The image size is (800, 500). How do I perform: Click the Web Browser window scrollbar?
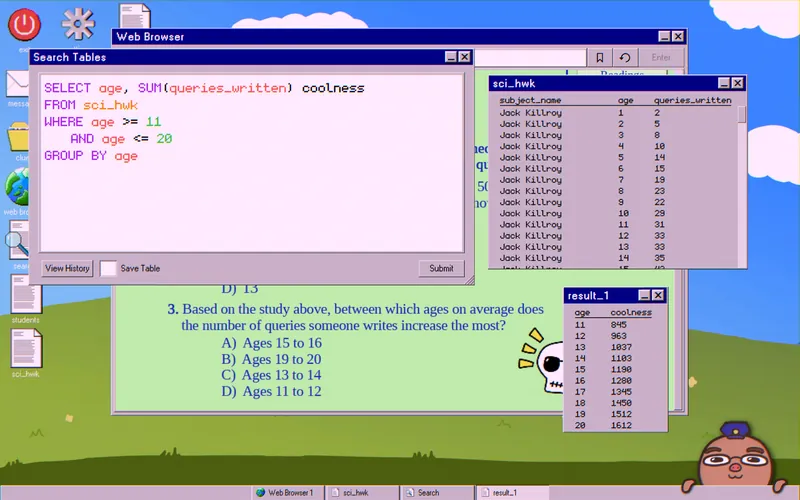679,339
